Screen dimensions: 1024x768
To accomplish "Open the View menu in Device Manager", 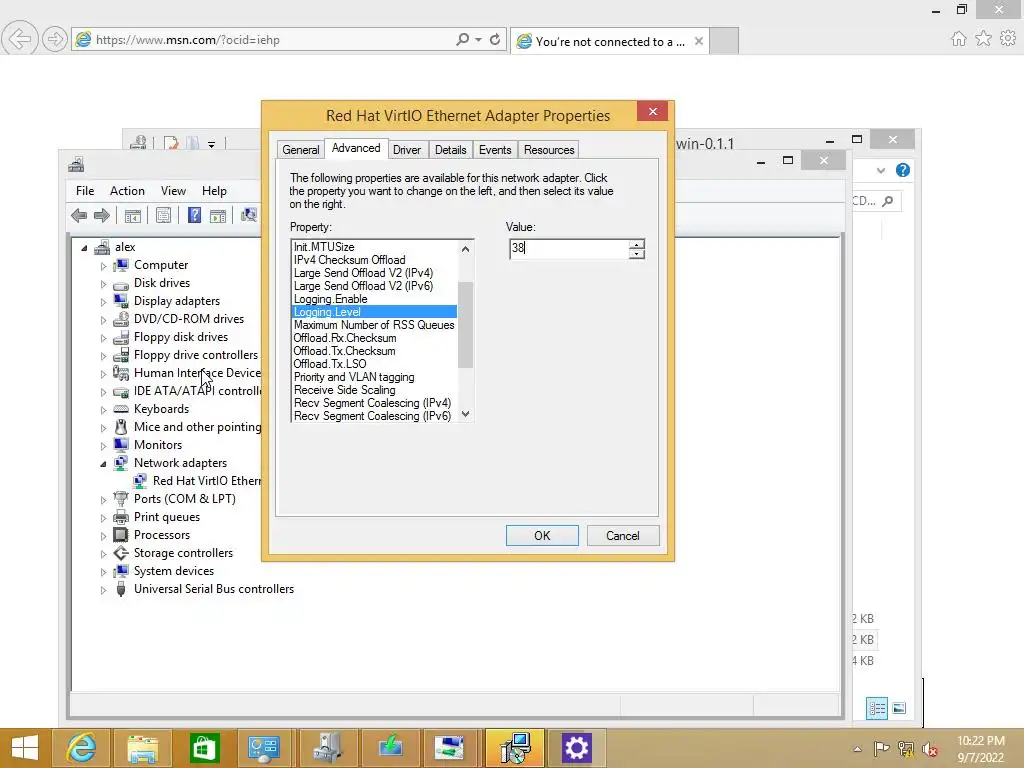I will coord(173,191).
